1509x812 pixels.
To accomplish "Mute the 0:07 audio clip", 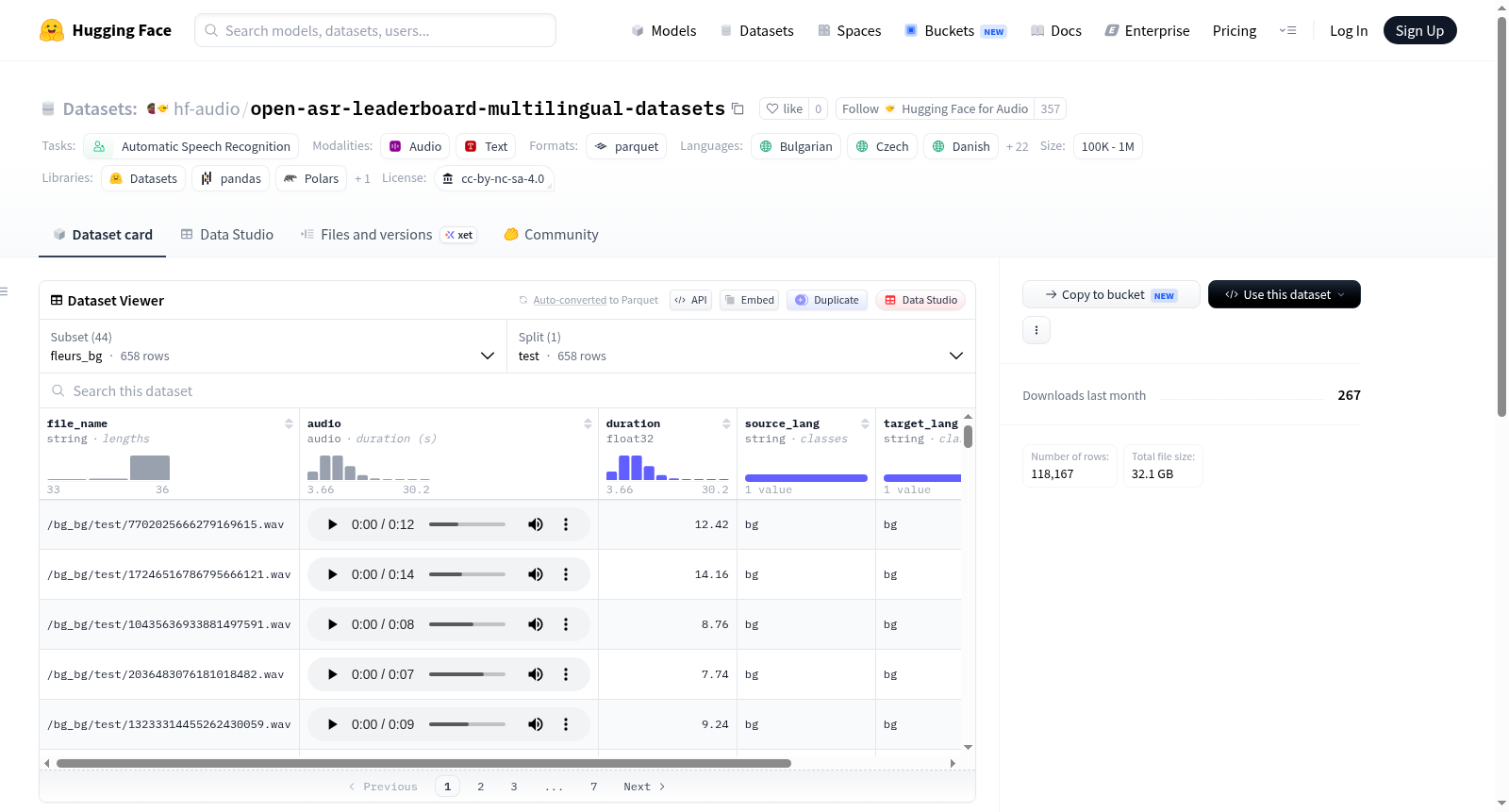I will click(536, 674).
